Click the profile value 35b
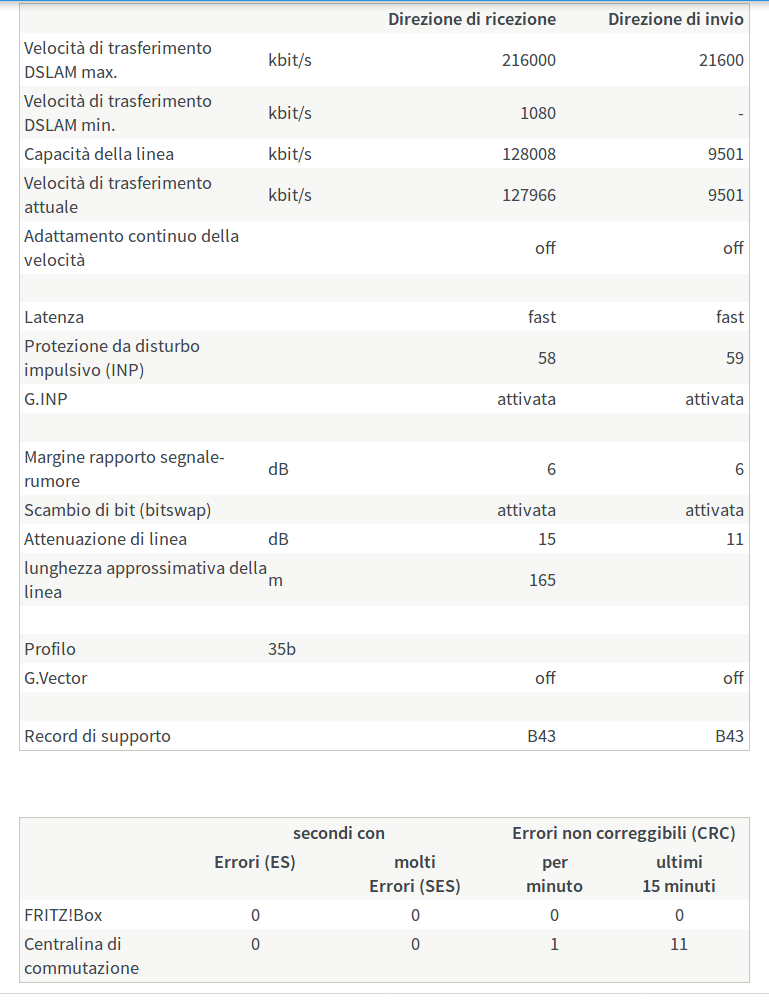Image resolution: width=769 pixels, height=1004 pixels. click(x=282, y=649)
